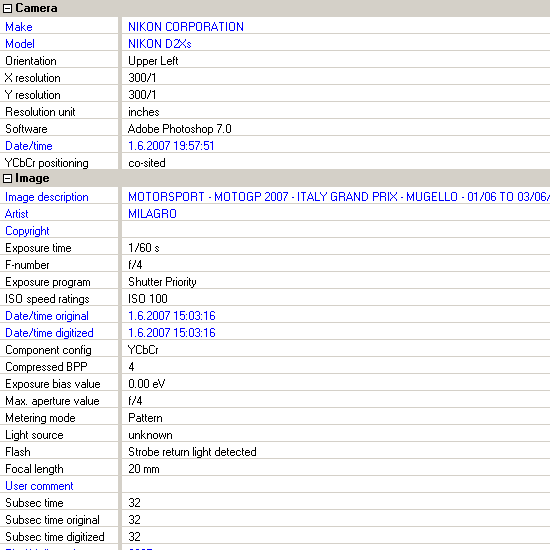The image size is (550, 550).
Task: Click the 'YCbCr' component config value
Action: tap(143, 350)
